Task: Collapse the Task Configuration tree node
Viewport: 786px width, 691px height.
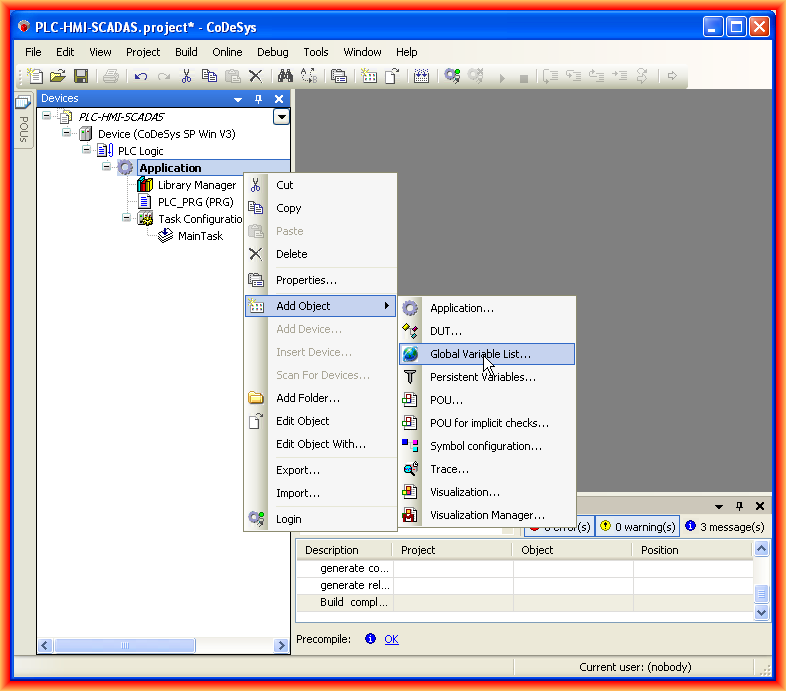Action: pyautogui.click(x=127, y=218)
